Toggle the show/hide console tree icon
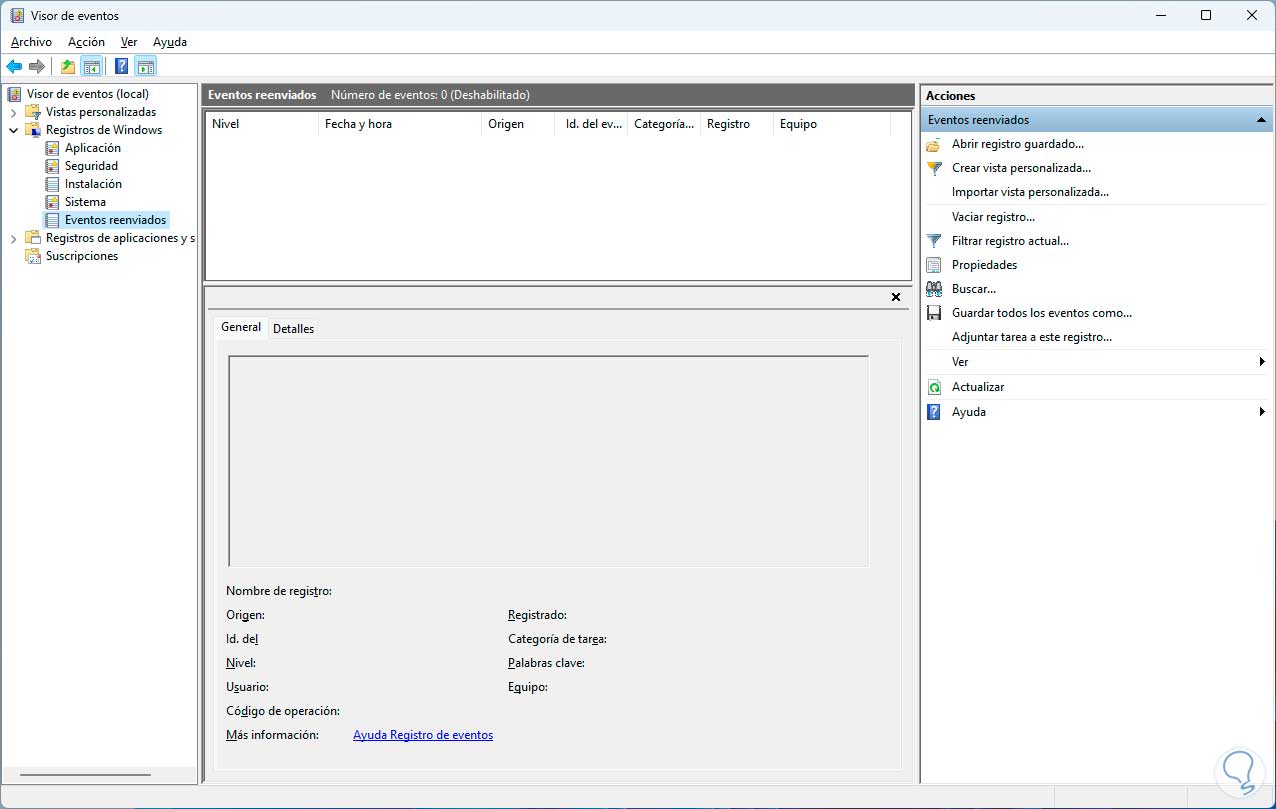The height and width of the screenshot is (809, 1276). click(92, 67)
